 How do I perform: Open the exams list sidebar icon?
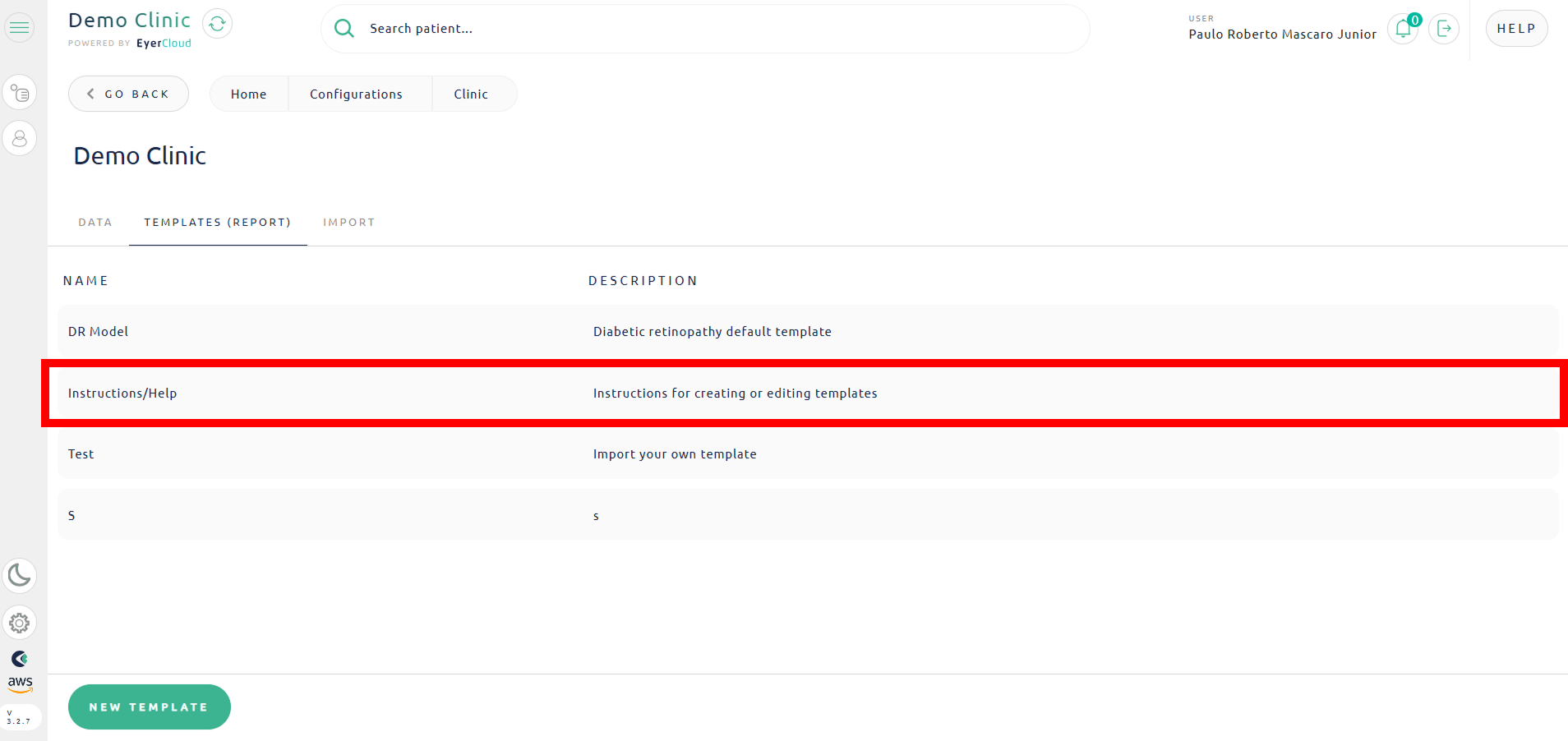(x=20, y=93)
